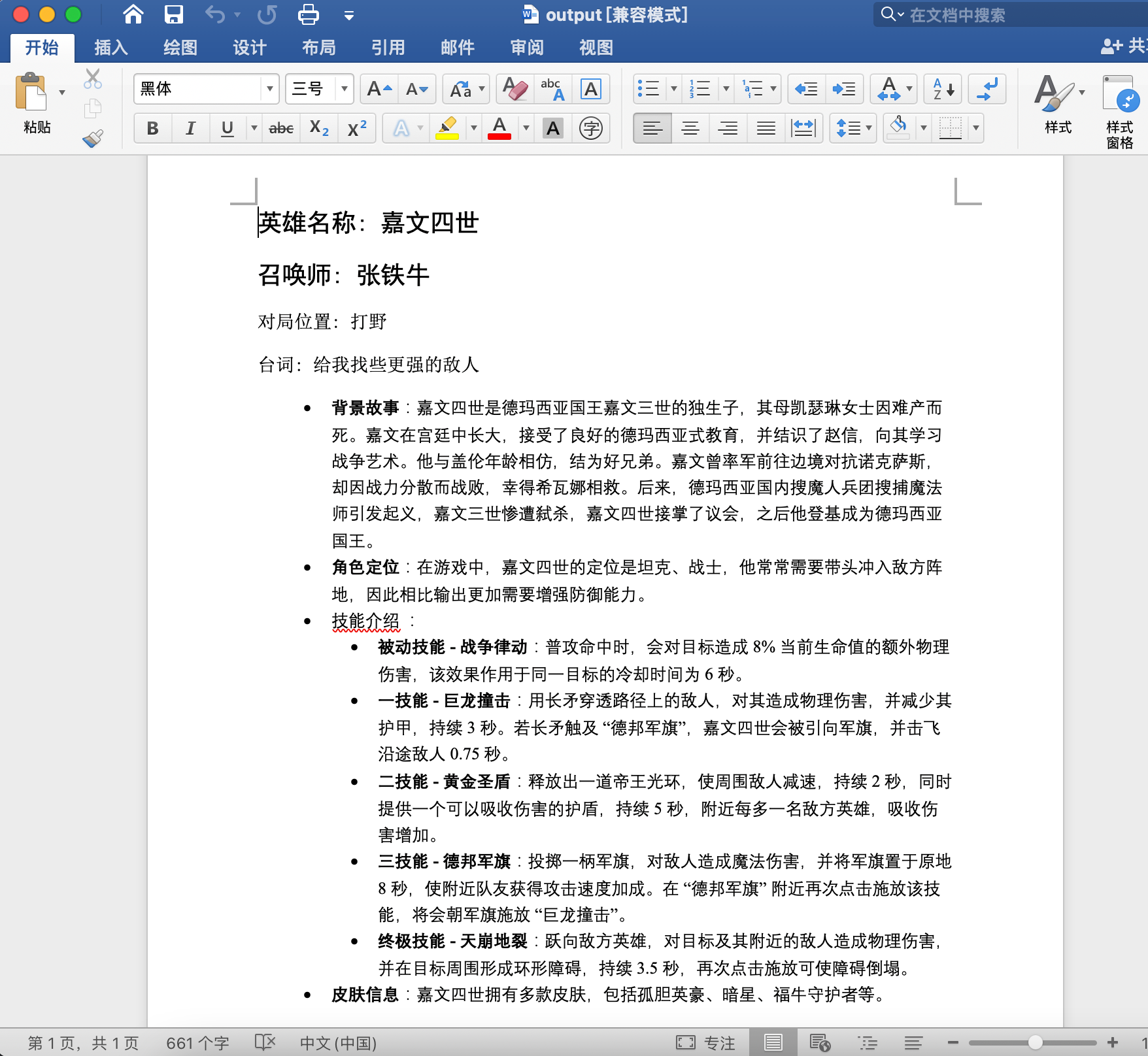Toggle Bold formatting
Screen dimensions: 1148x1056
tap(152, 128)
